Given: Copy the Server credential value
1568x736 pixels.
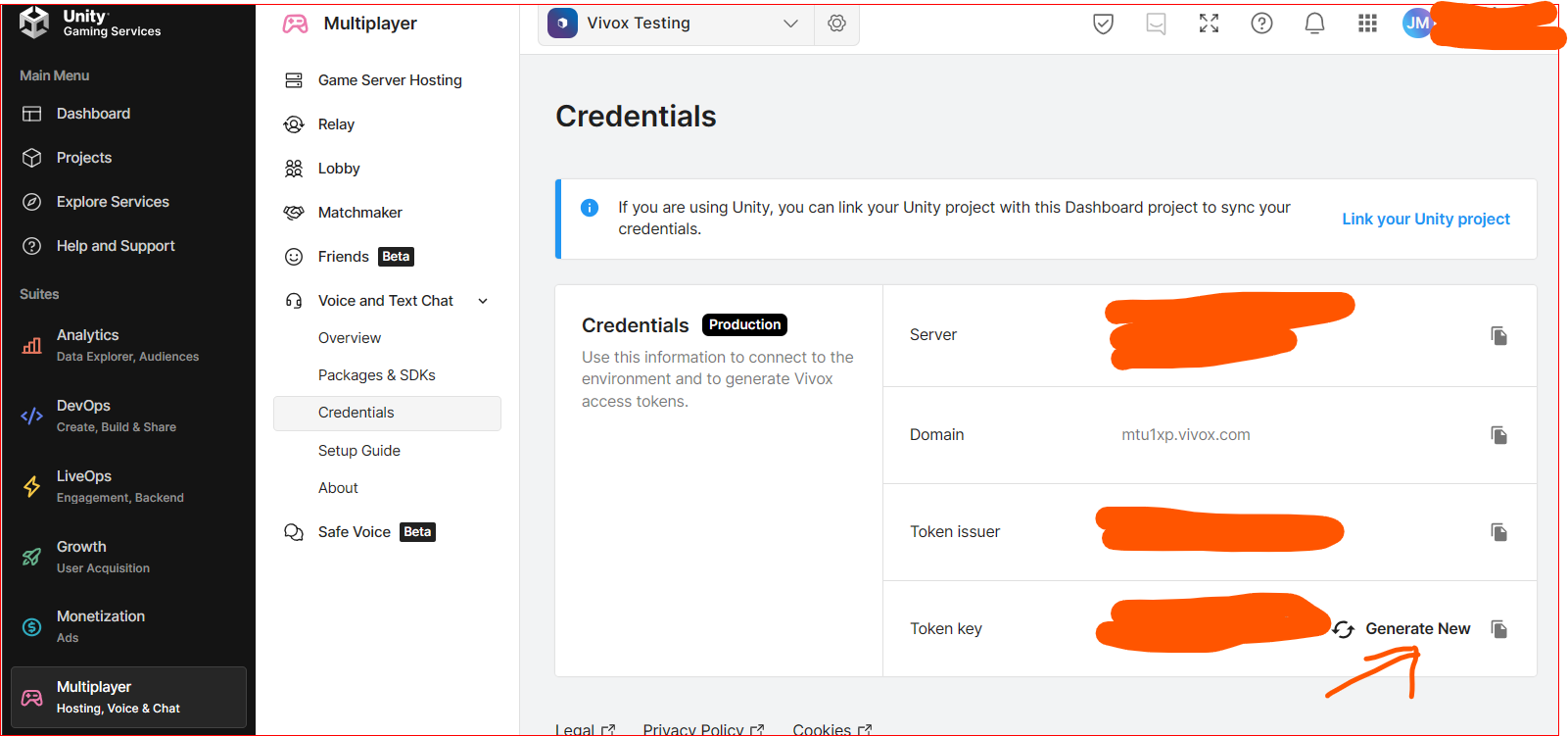Looking at the screenshot, I should click(1498, 336).
